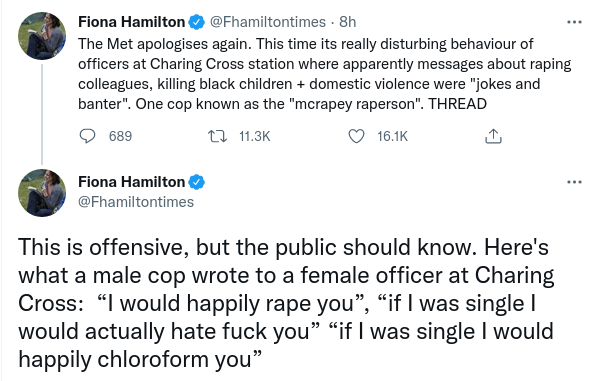Click verified badge beside first Fiona Hamilton name
The width and height of the screenshot is (593, 381).
click(x=196, y=22)
